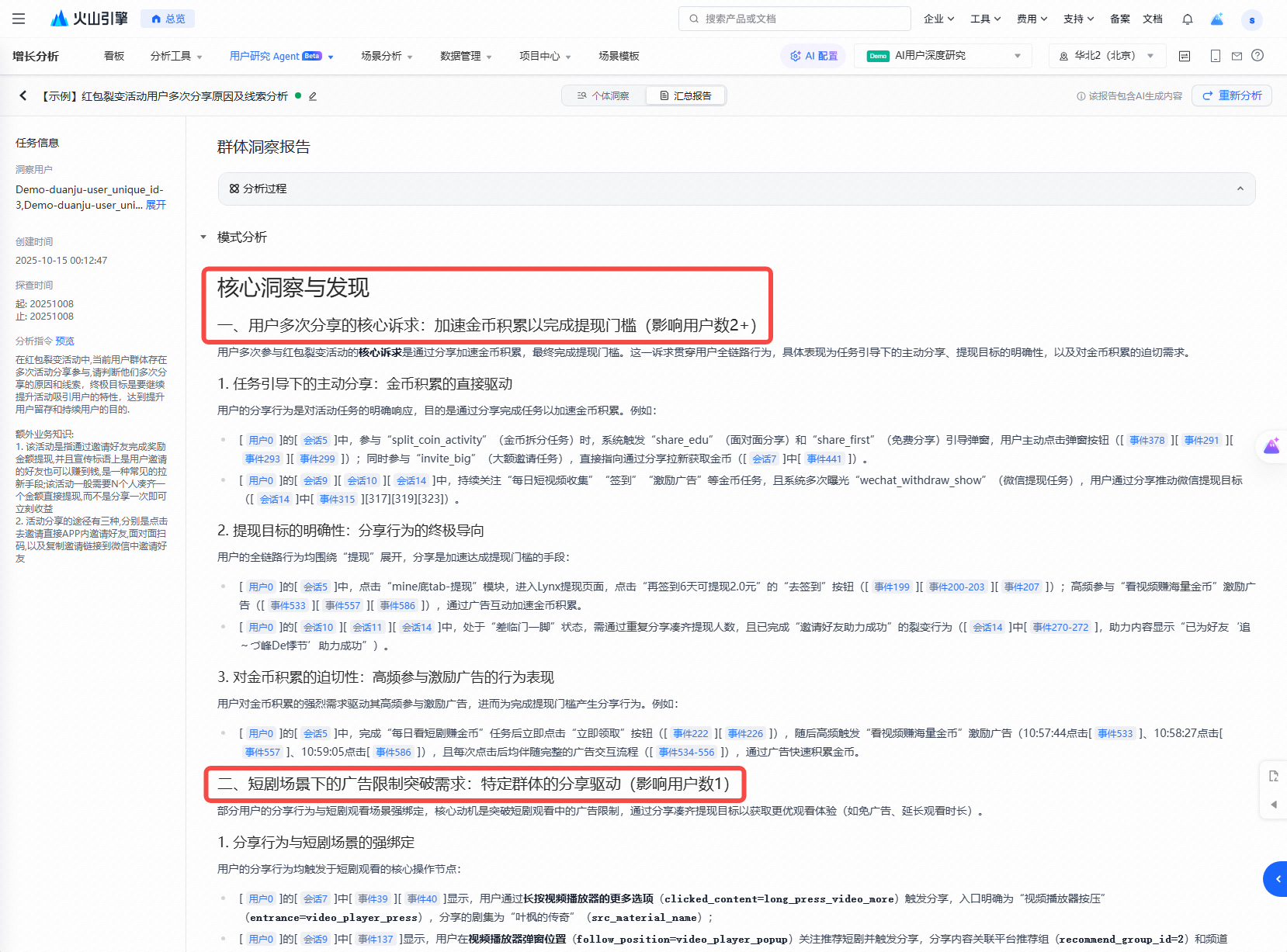
Task: Edit the report title with the pencil icon
Action: 313,96
